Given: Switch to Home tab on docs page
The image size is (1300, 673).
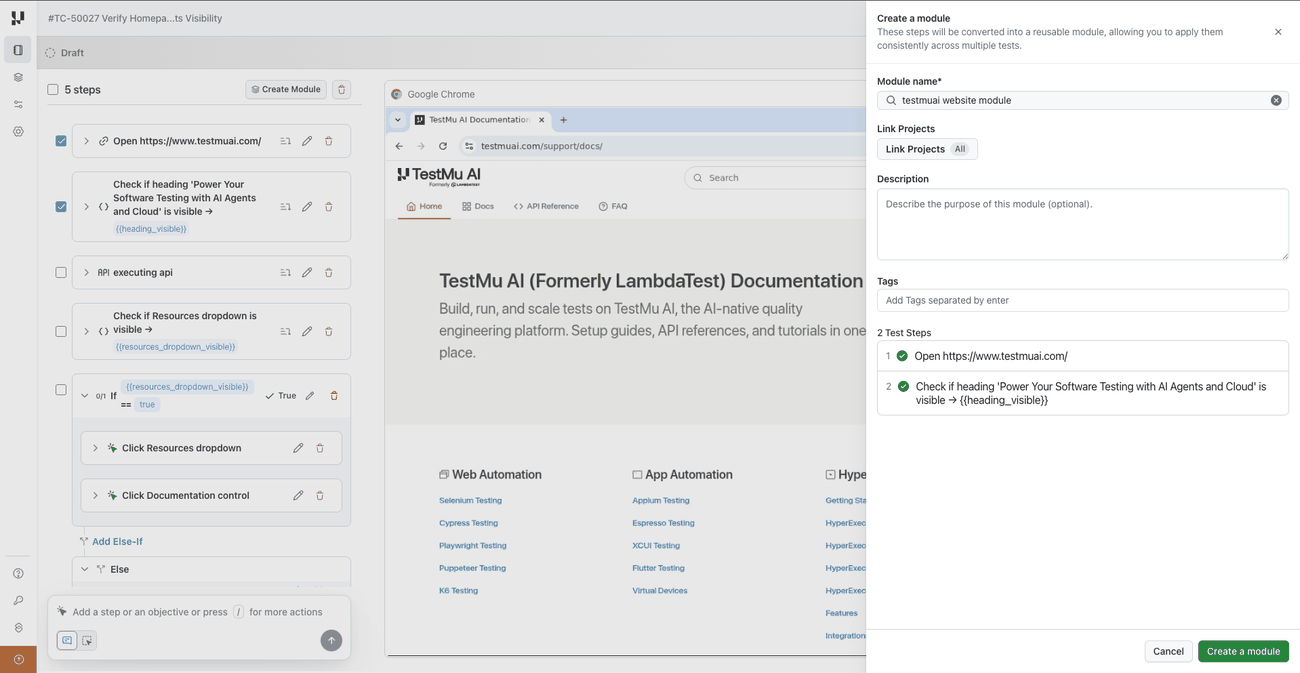Looking at the screenshot, I should 424,206.
